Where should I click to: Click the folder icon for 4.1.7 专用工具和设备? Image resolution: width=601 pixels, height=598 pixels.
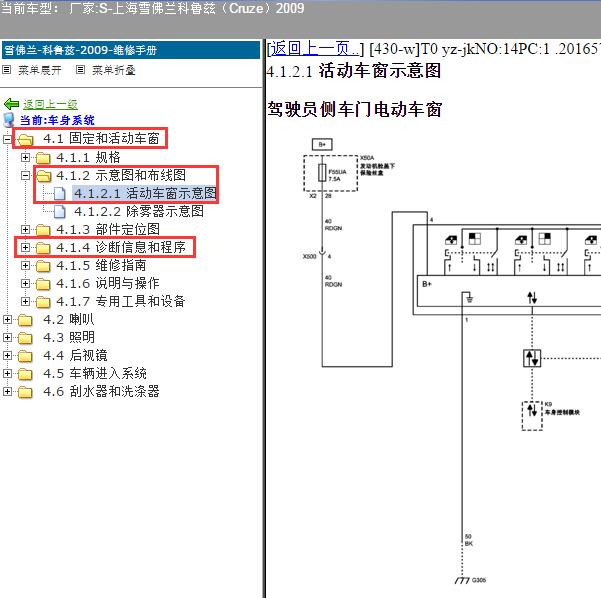click(43, 302)
